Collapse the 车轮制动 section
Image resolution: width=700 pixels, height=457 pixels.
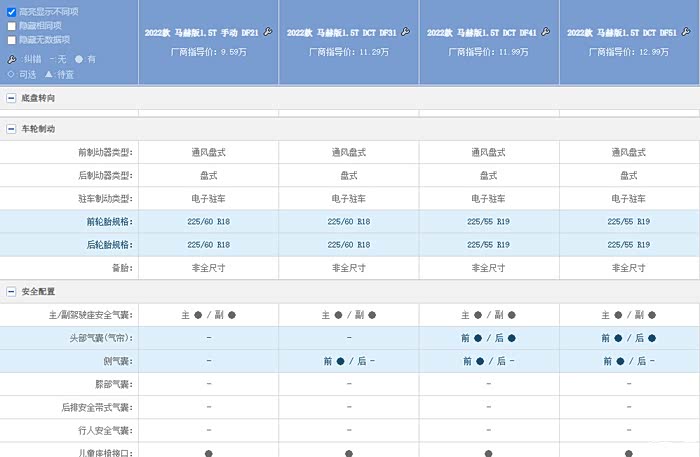[x=11, y=130]
